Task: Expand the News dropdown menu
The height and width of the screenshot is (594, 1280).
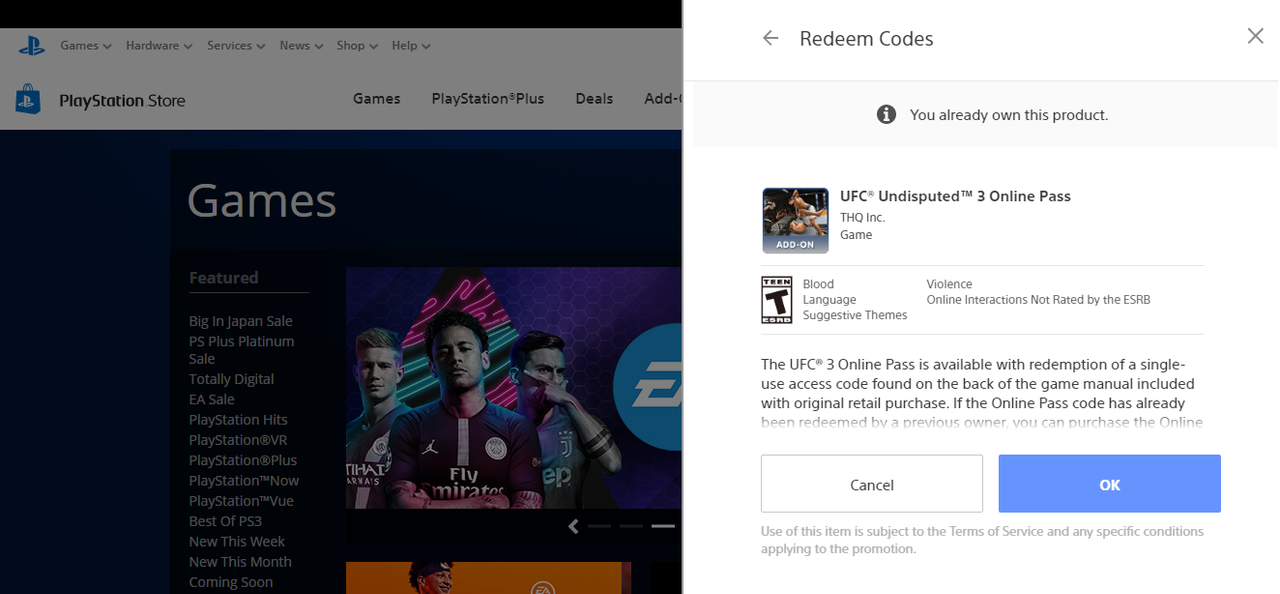Action: point(302,45)
